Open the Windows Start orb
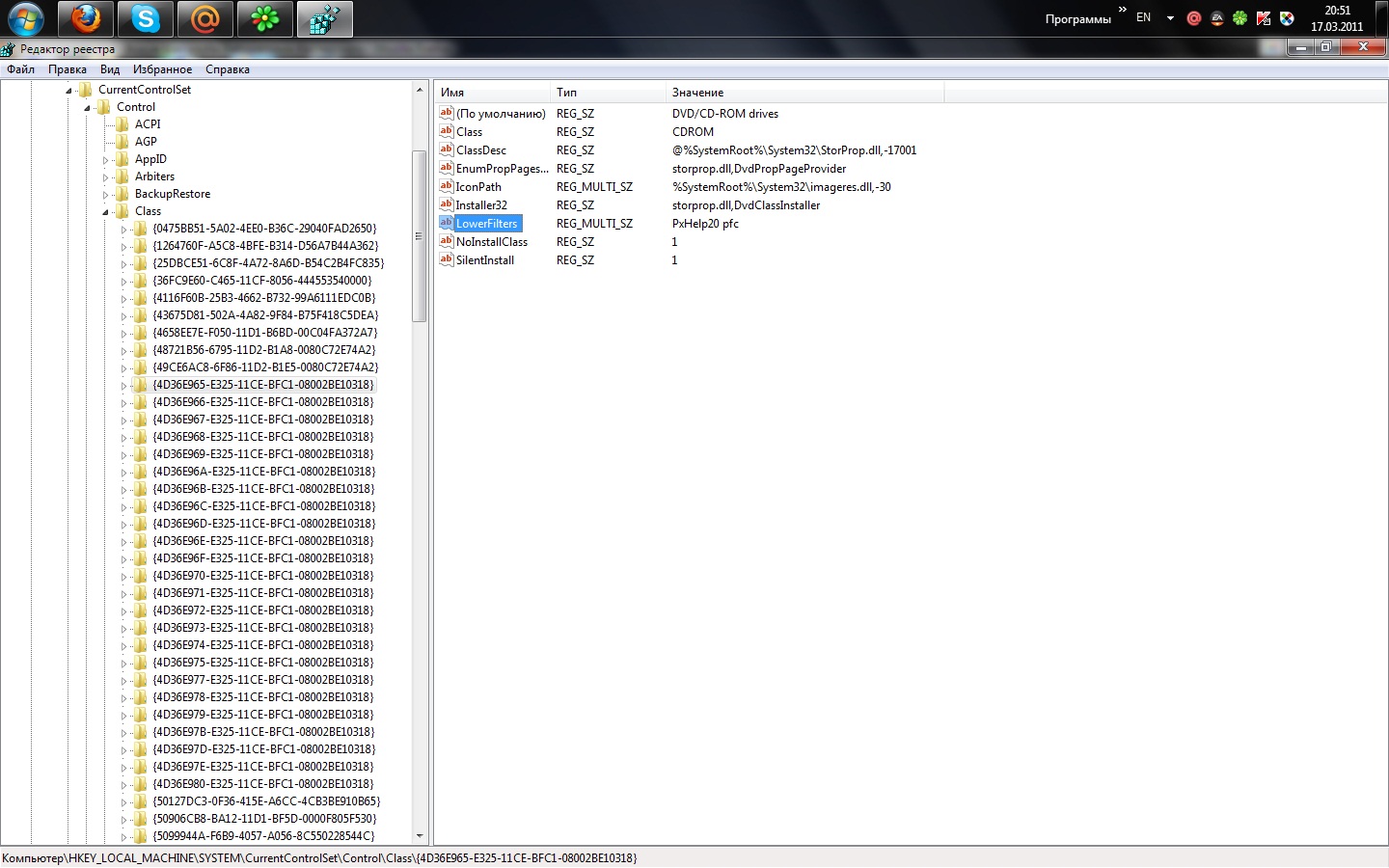This screenshot has height=868, width=1389. [26, 18]
